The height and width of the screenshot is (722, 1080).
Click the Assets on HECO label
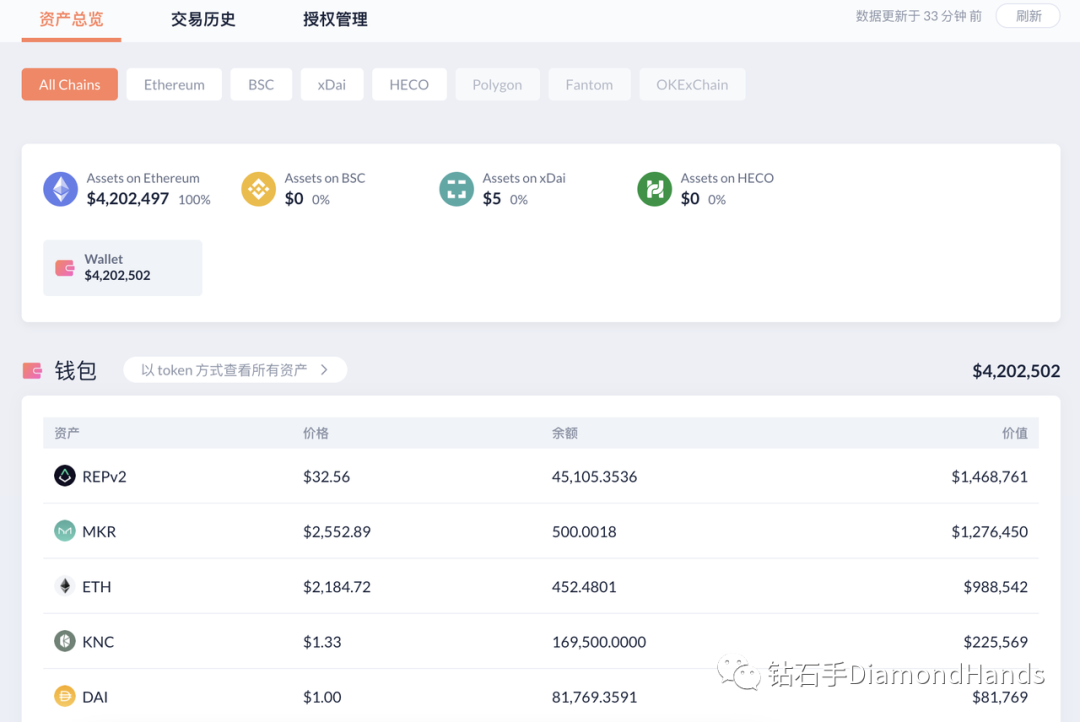pyautogui.click(x=727, y=178)
